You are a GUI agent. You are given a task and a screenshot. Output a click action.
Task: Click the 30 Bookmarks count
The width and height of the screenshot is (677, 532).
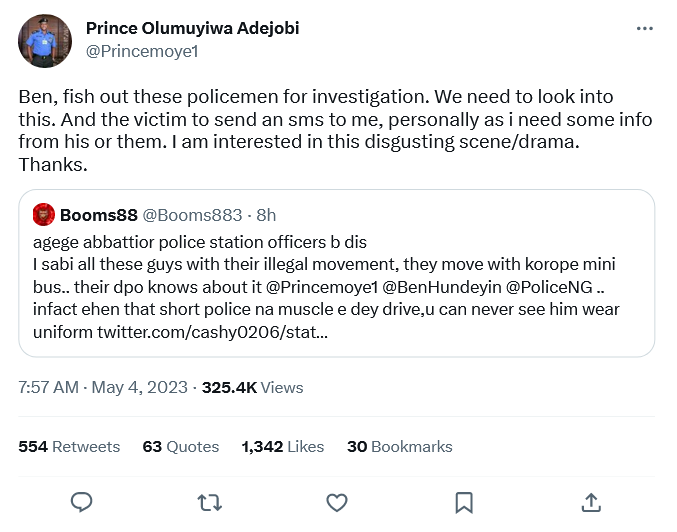(x=399, y=447)
